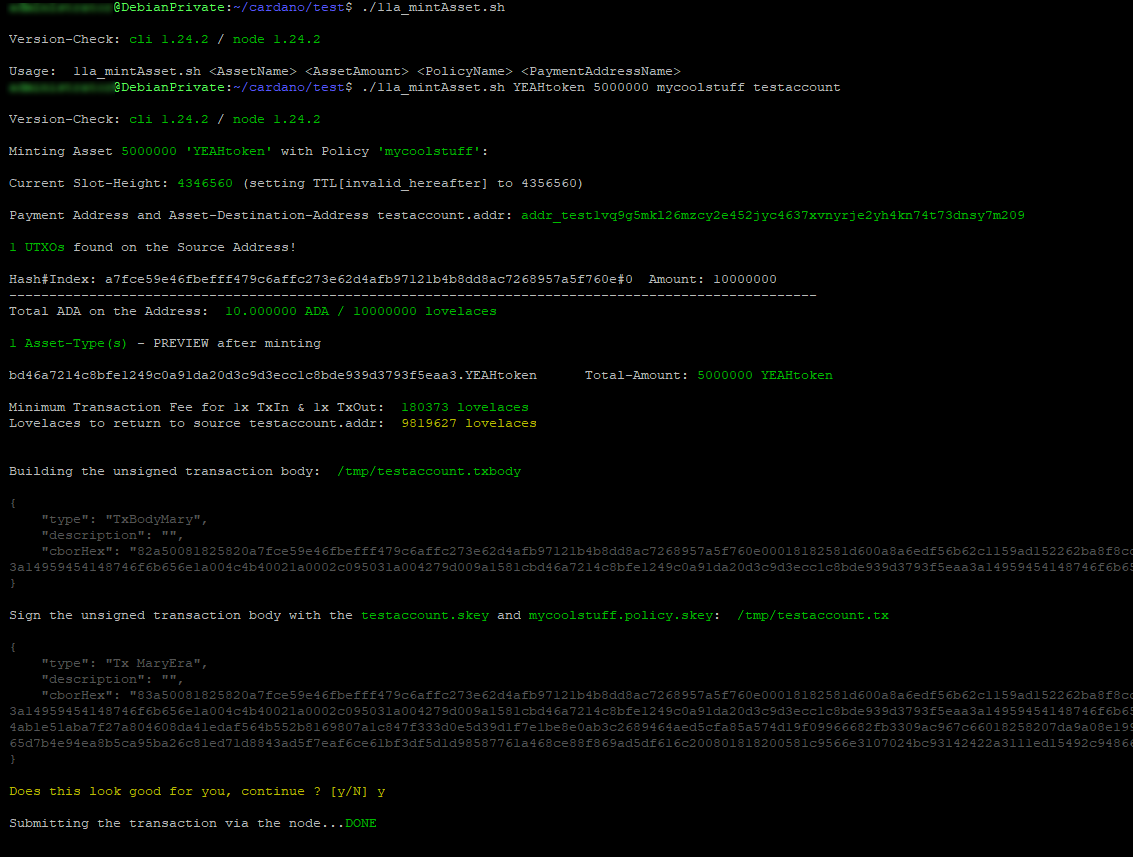Click 'mycoolstuff.policy.skey' file name
The image size is (1133, 857).
click(621, 616)
